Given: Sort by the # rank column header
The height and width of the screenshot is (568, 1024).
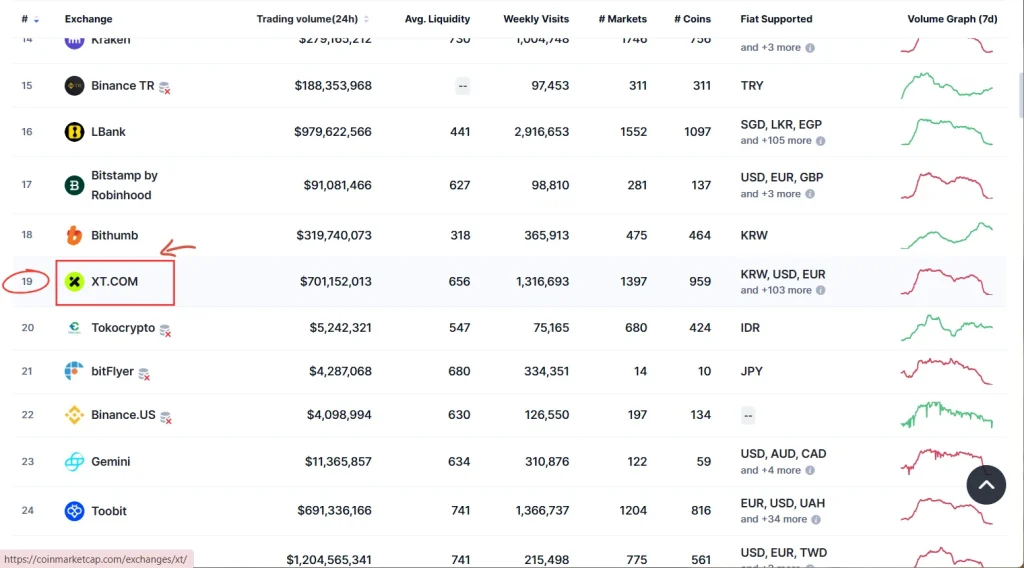Looking at the screenshot, I should tap(29, 19).
